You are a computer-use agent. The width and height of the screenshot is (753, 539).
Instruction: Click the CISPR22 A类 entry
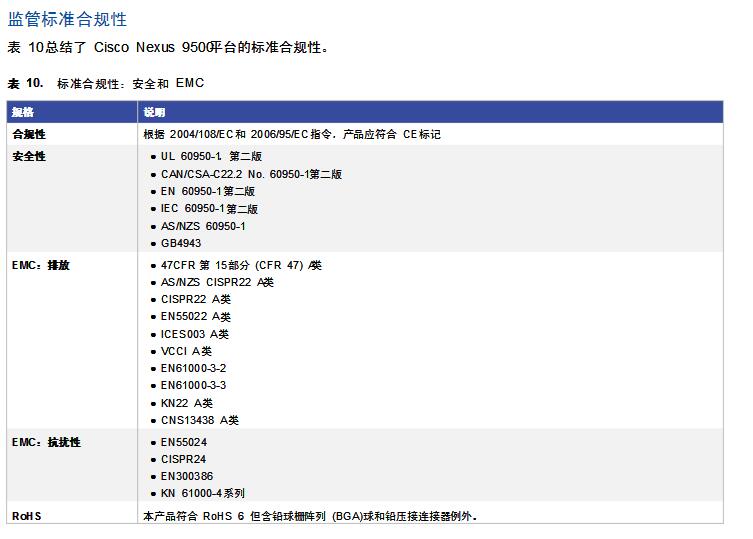pyautogui.click(x=196, y=300)
